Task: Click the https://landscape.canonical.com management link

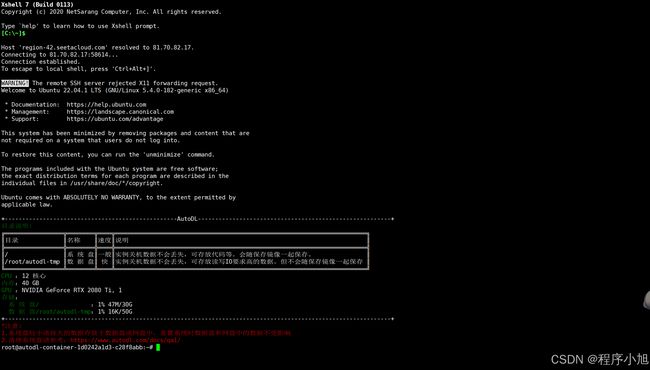Action: [120, 111]
